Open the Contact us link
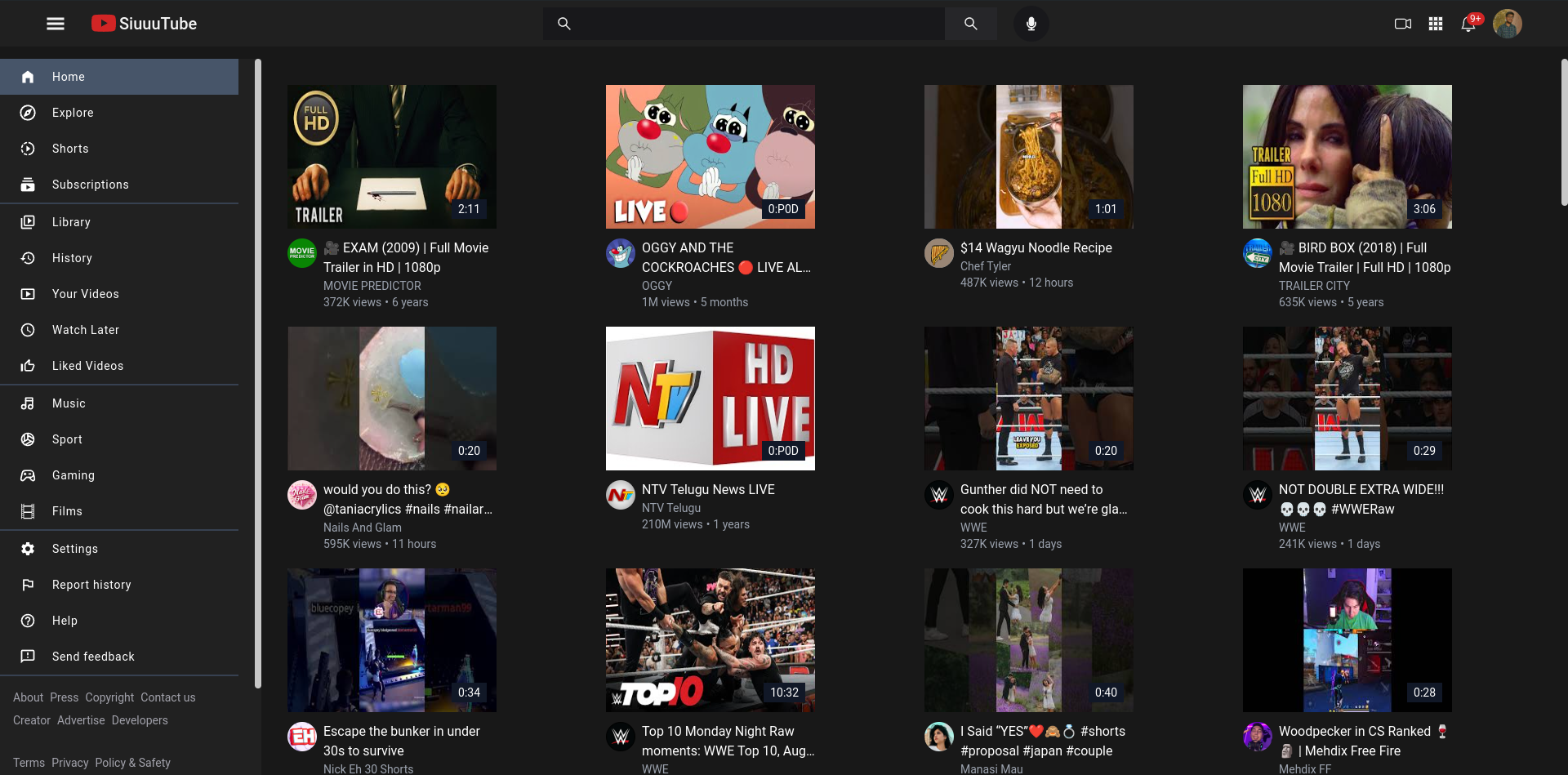 (x=168, y=697)
